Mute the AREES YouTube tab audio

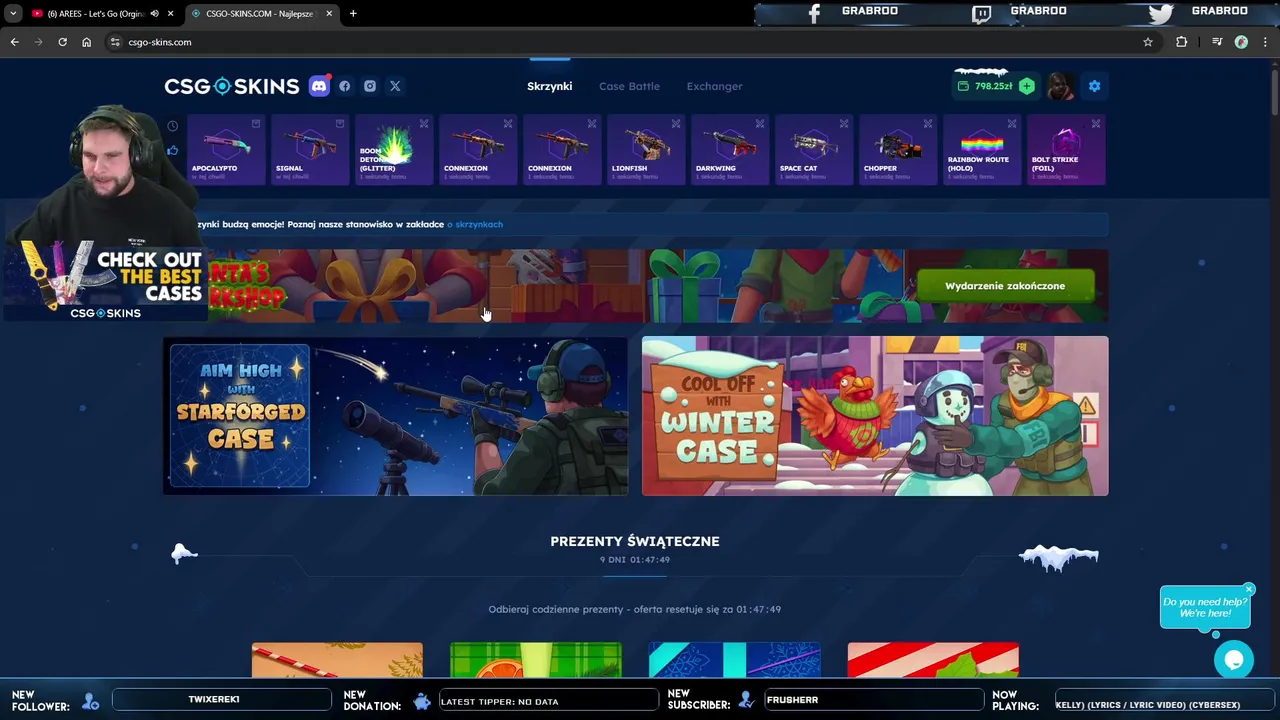coord(154,14)
